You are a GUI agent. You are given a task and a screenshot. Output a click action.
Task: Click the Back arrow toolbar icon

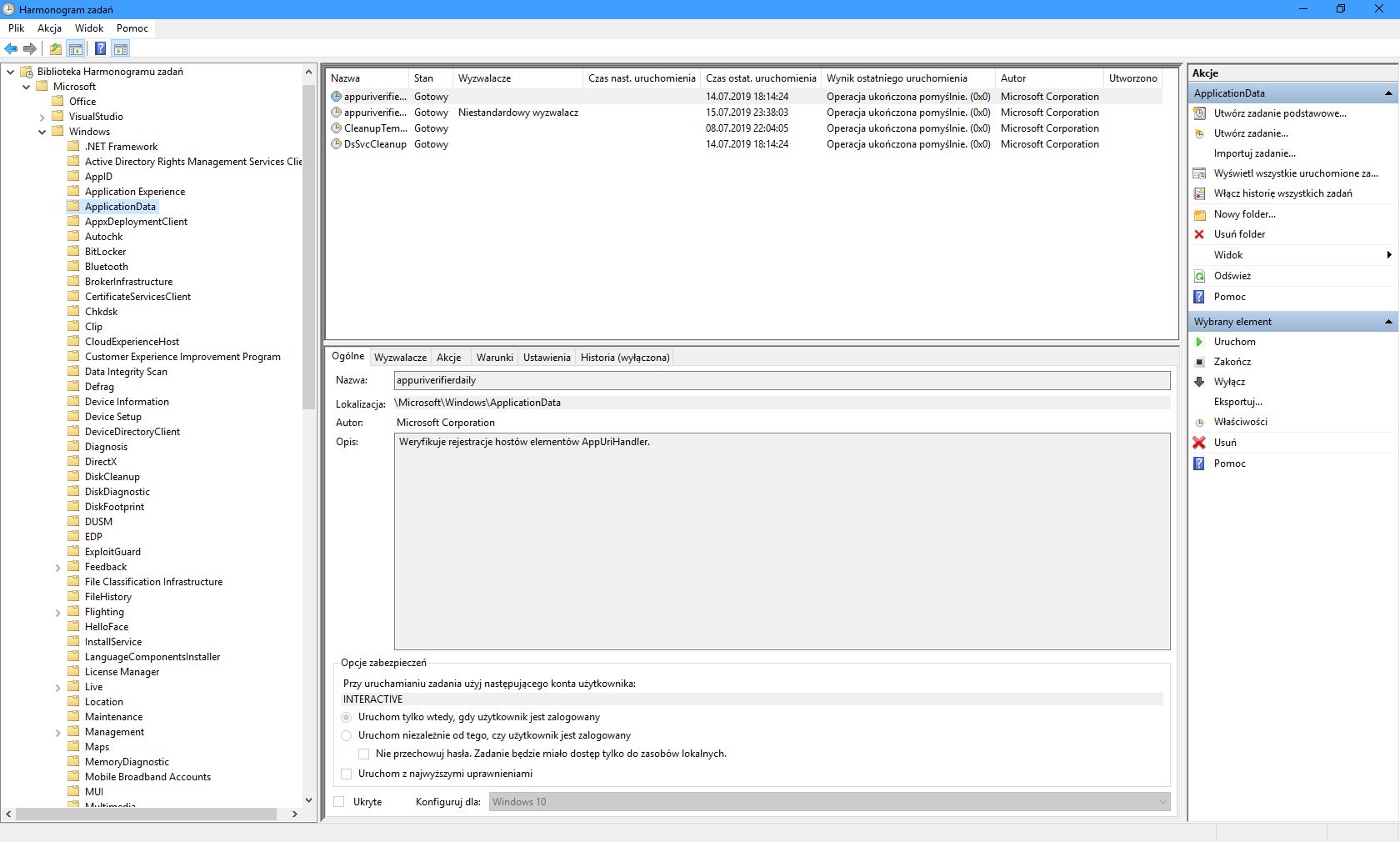coord(11,49)
